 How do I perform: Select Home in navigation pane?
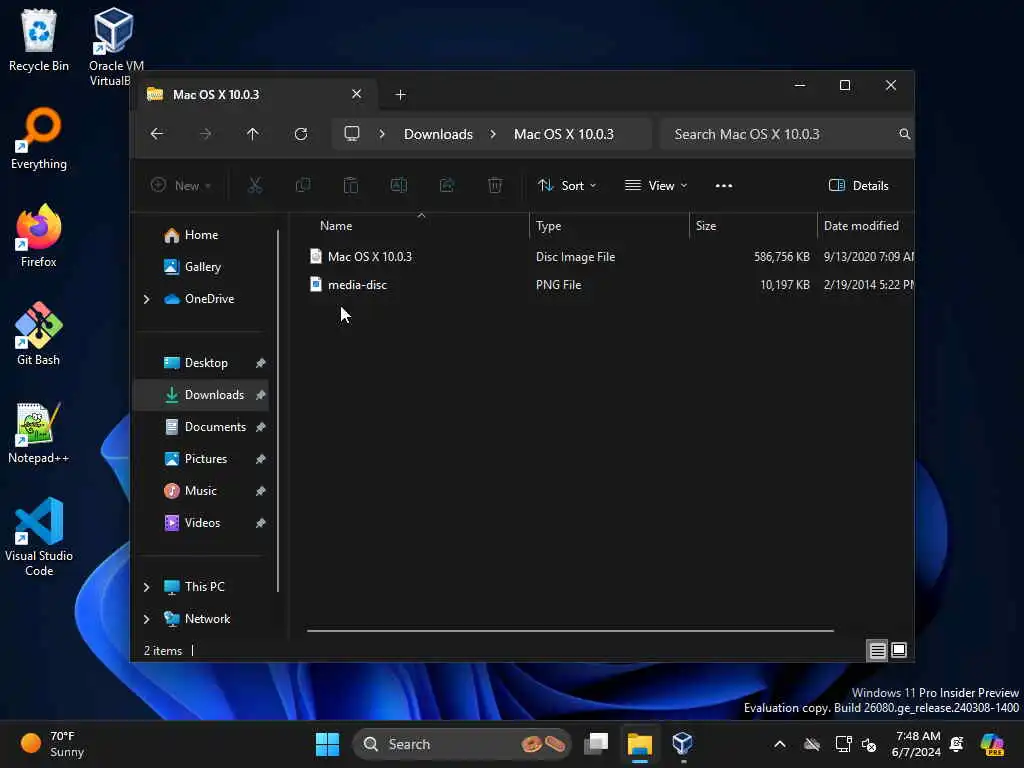(x=200, y=235)
